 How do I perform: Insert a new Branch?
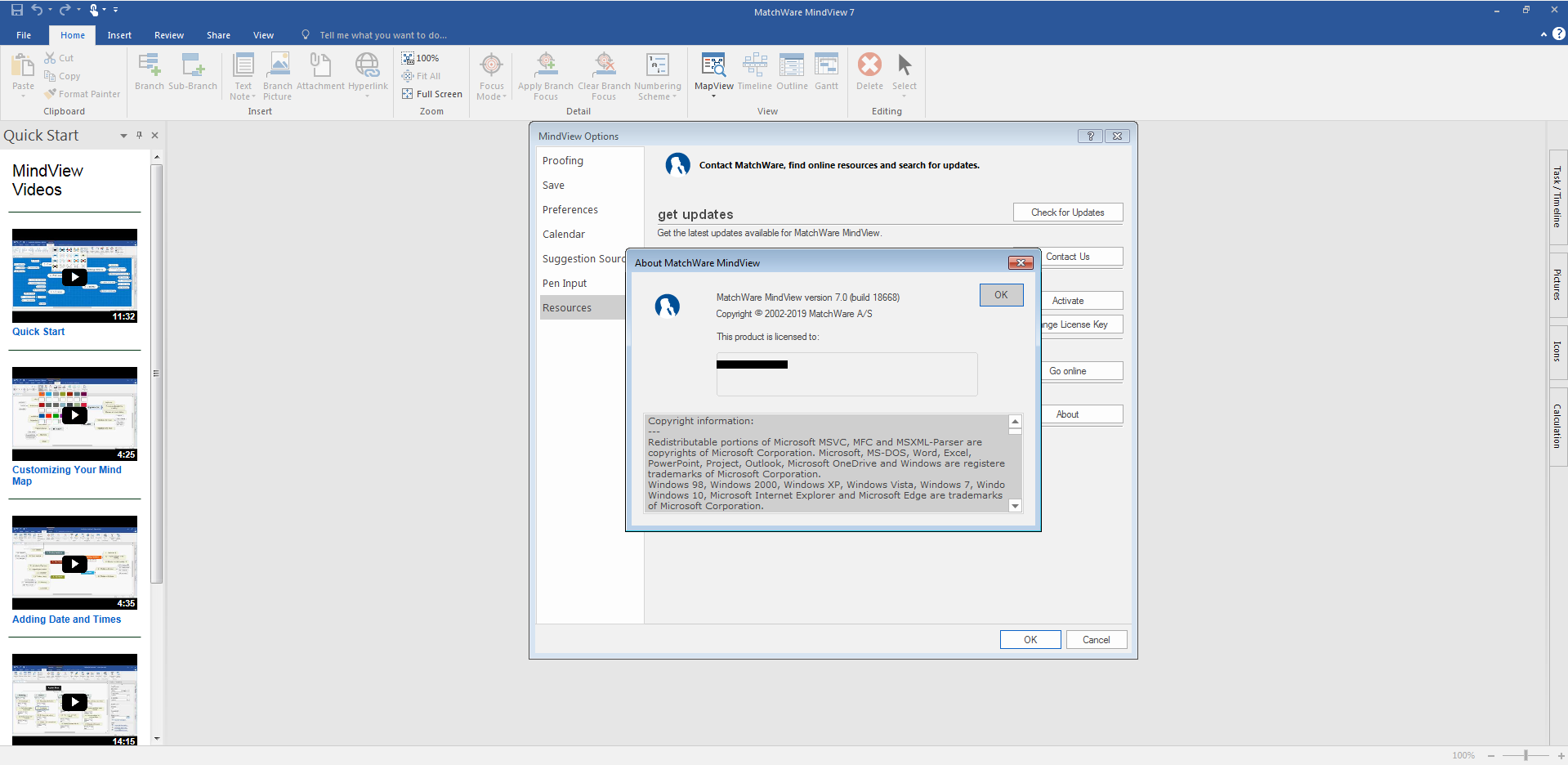point(149,72)
